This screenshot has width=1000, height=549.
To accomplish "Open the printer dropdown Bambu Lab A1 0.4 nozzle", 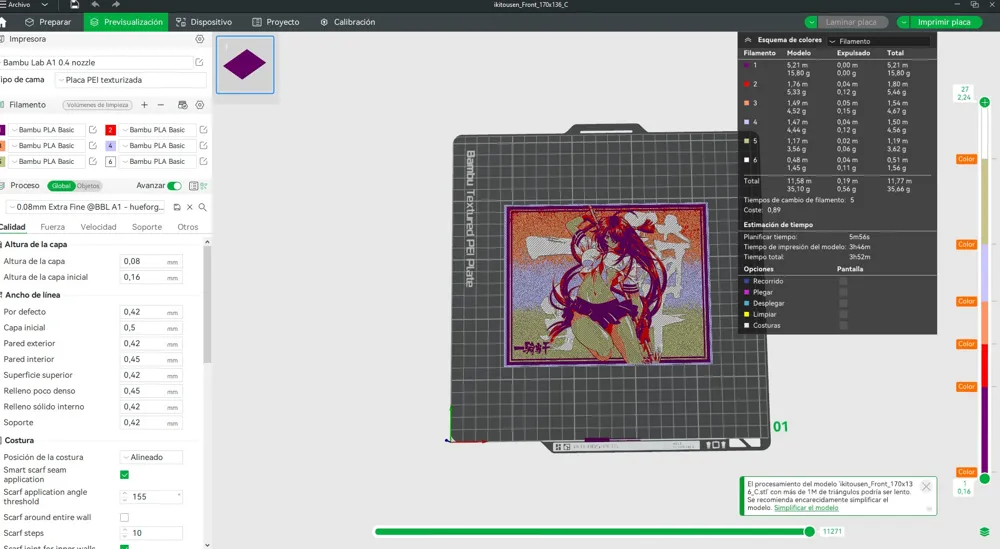I will 96,62.
